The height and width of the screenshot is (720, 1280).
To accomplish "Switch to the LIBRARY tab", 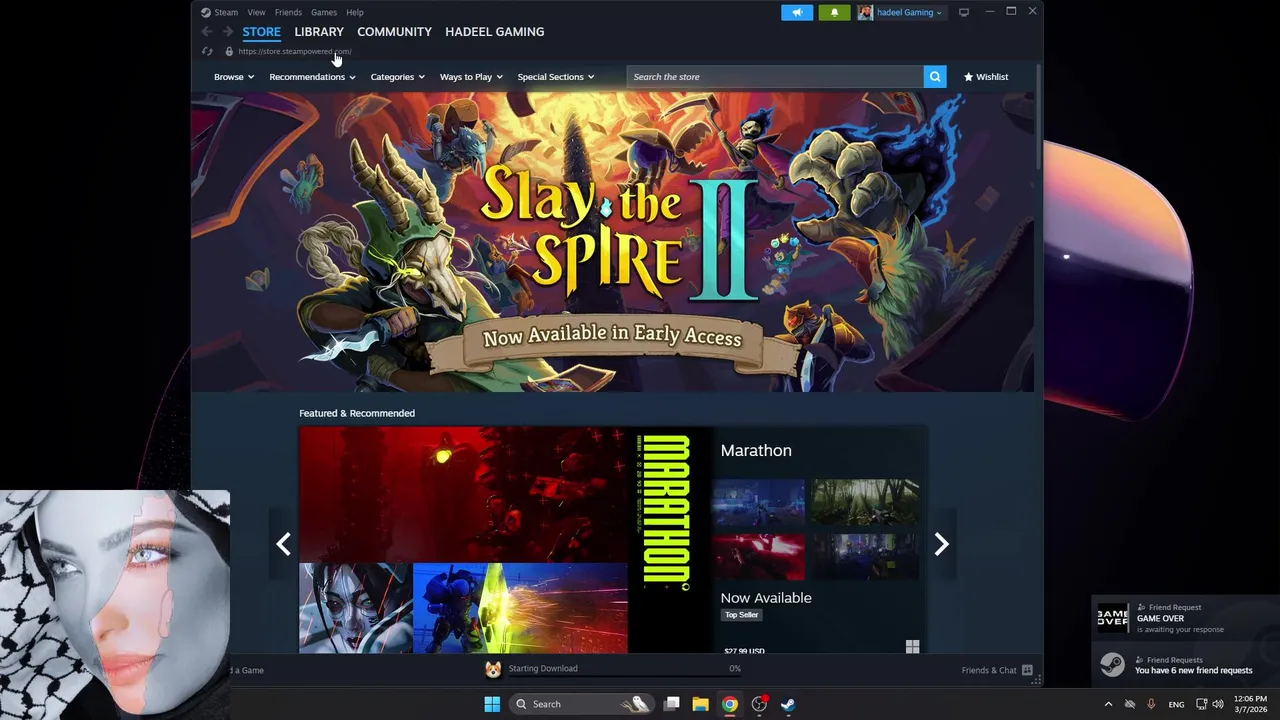I will point(319,32).
